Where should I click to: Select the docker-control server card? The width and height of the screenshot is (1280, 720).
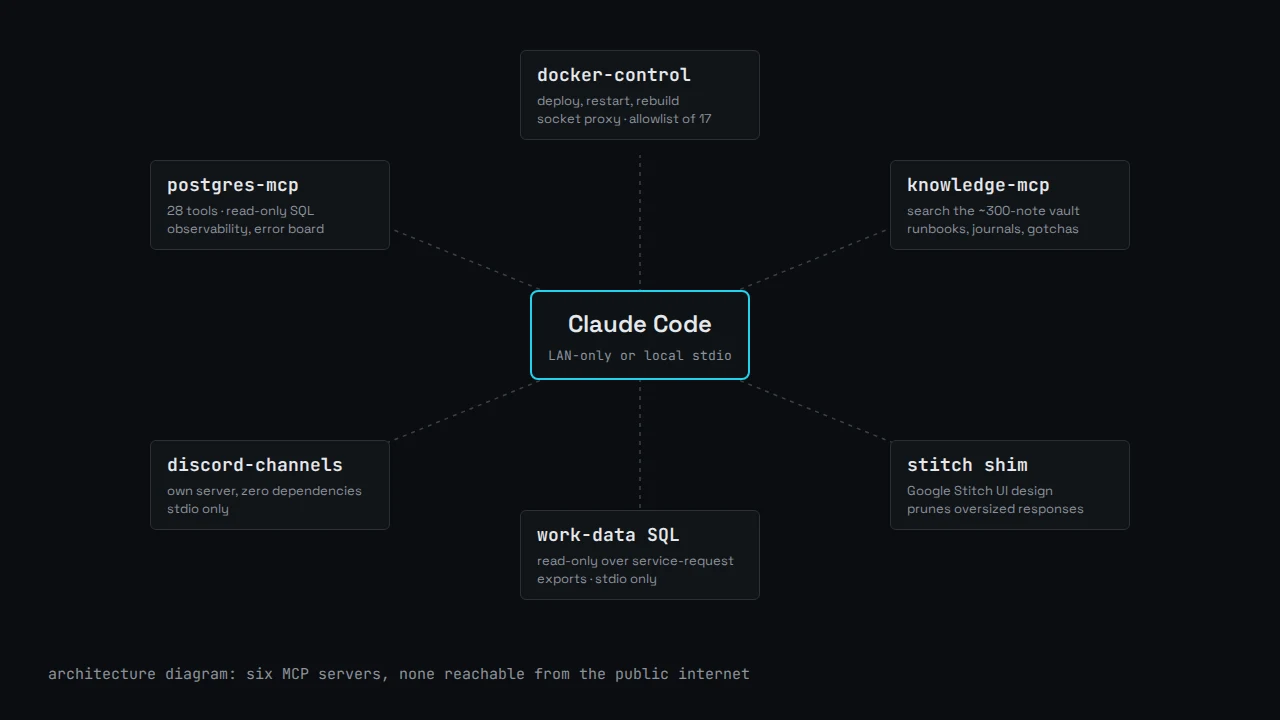coord(640,95)
